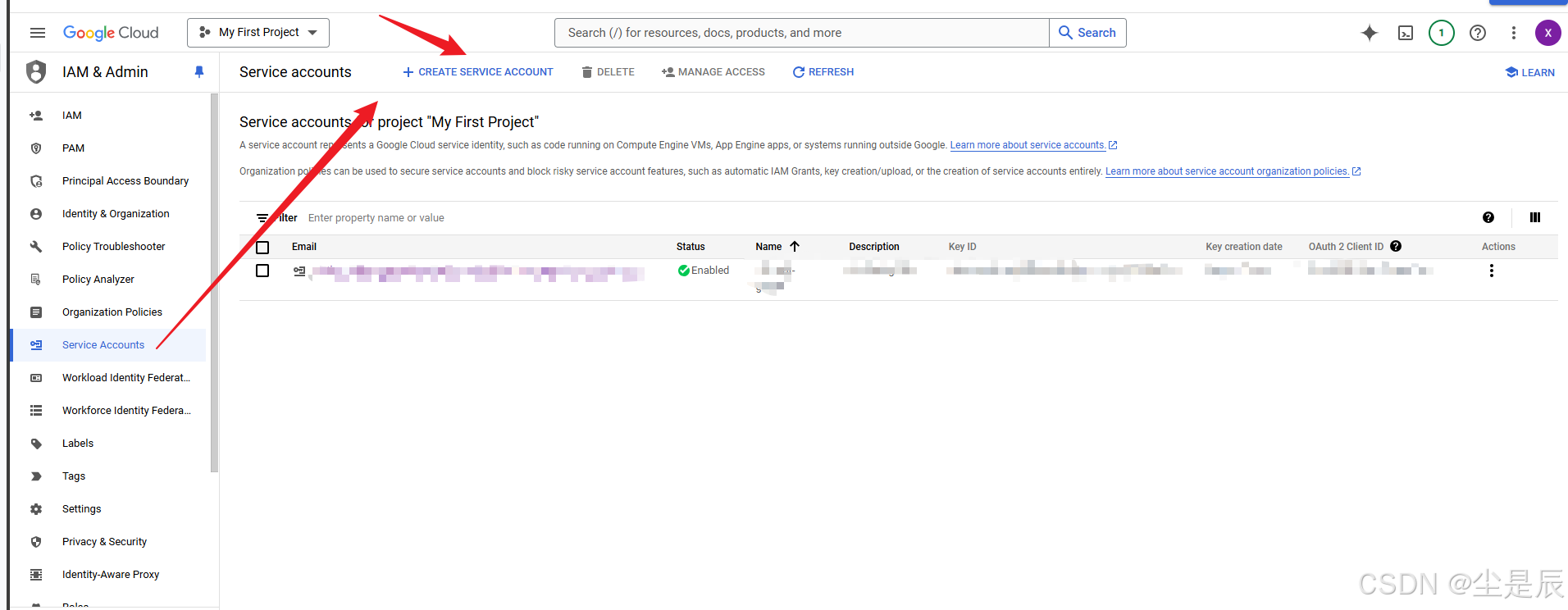
Task: Click the Identity & Organization person icon
Action: click(36, 214)
